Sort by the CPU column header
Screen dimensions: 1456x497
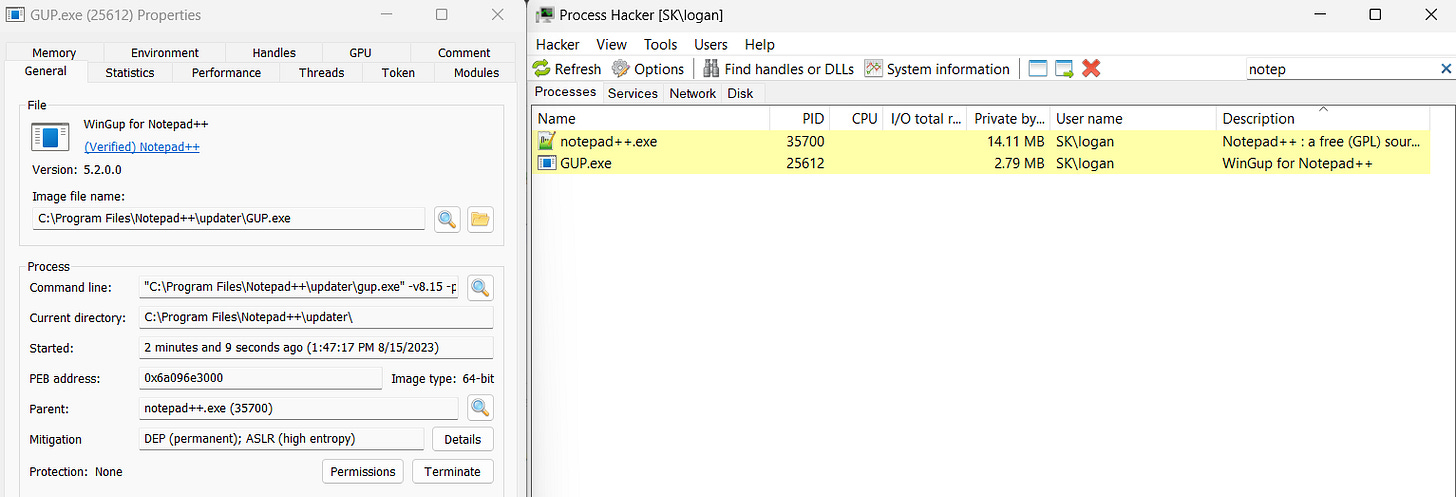857,118
